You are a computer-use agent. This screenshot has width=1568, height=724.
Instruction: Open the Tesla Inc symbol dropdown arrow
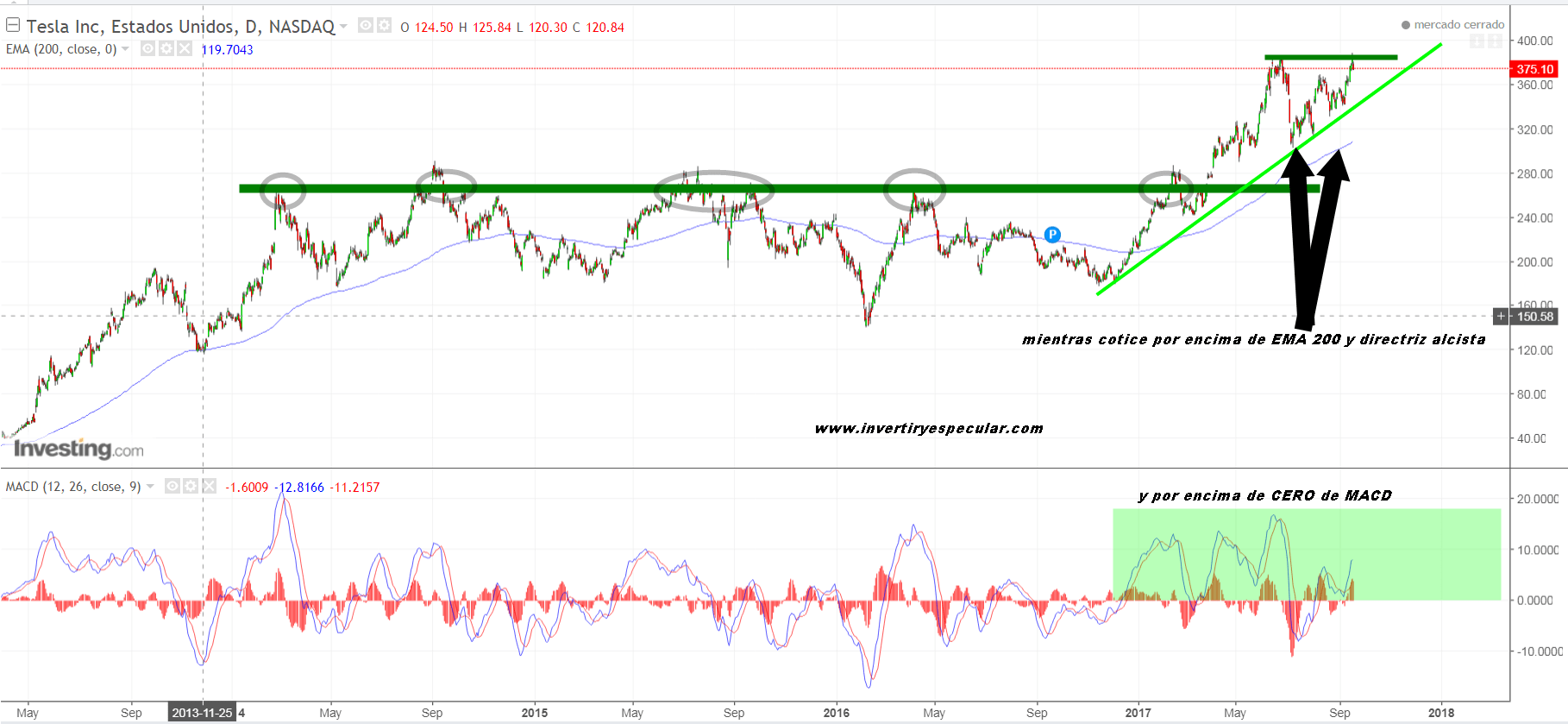[x=343, y=26]
